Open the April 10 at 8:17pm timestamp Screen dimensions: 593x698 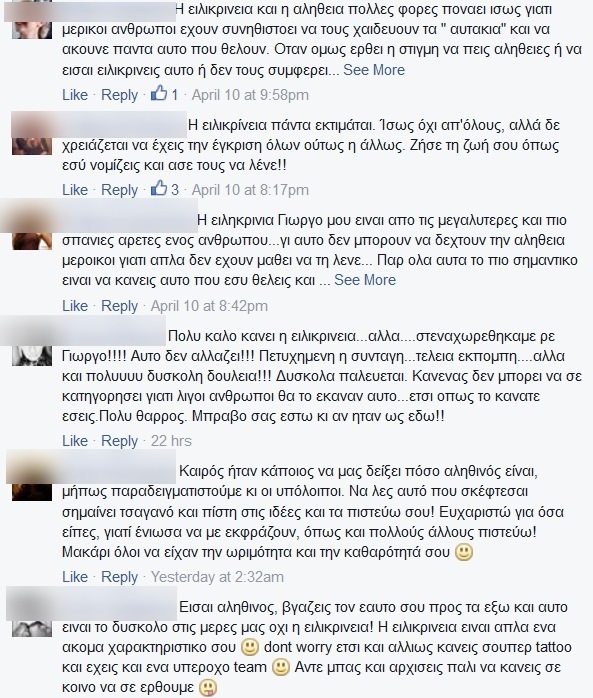tap(250, 190)
